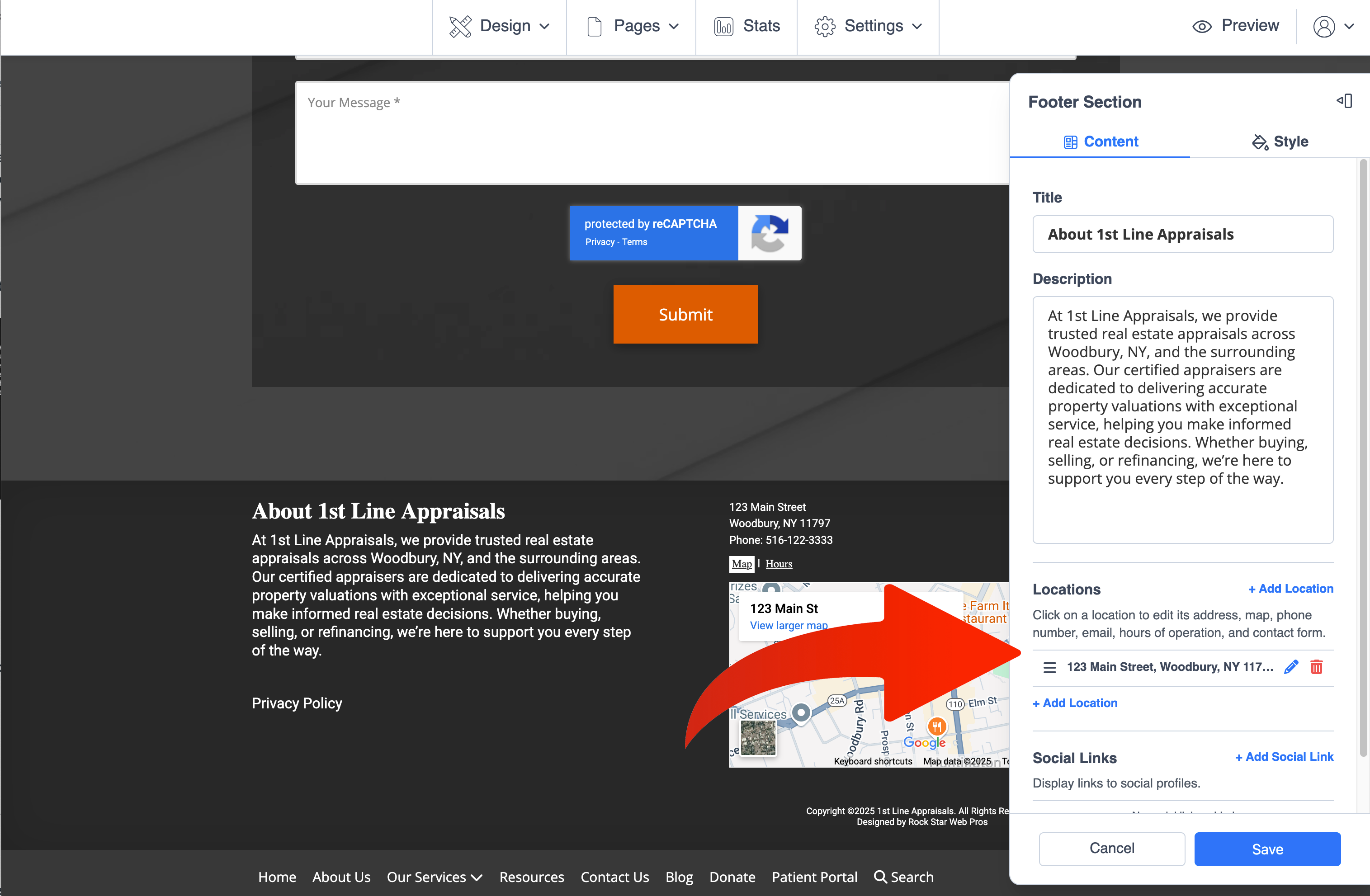Expand the Our Services nav dropdown
The height and width of the screenshot is (896, 1370).
(x=434, y=877)
